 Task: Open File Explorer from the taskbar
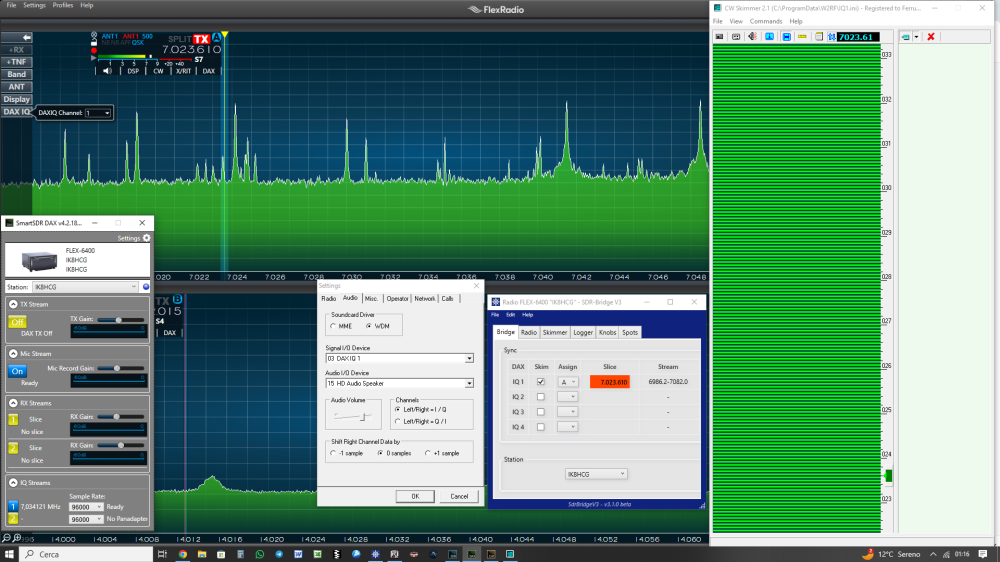point(202,554)
